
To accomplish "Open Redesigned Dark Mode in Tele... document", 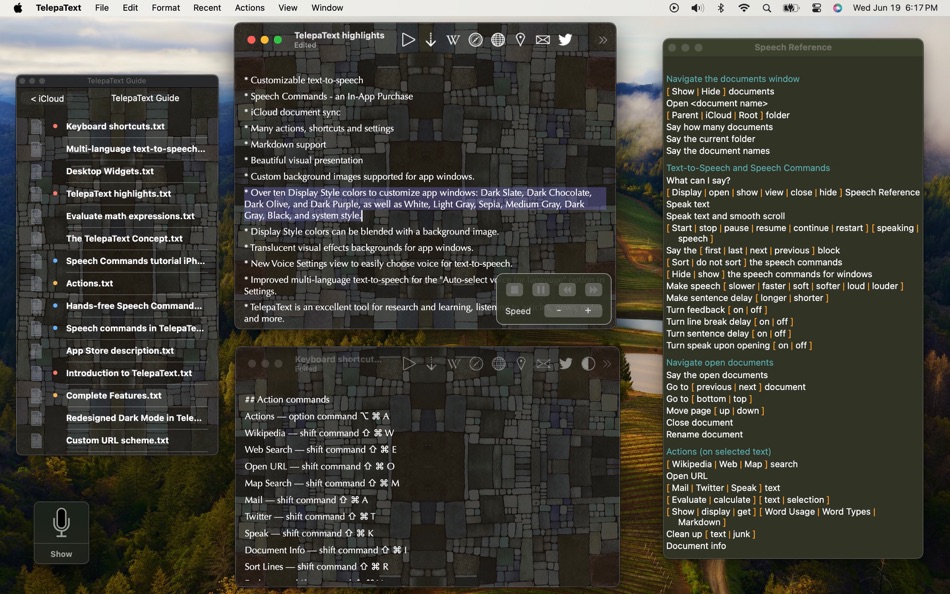I will pos(134,418).
